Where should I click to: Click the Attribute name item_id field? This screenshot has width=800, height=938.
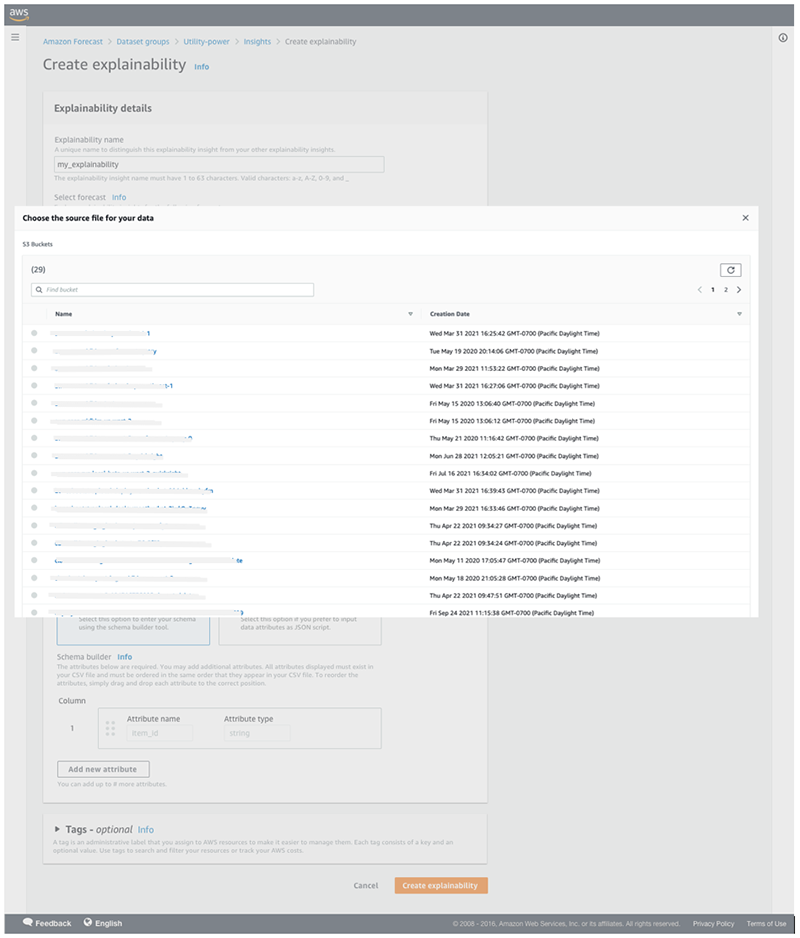[160, 733]
